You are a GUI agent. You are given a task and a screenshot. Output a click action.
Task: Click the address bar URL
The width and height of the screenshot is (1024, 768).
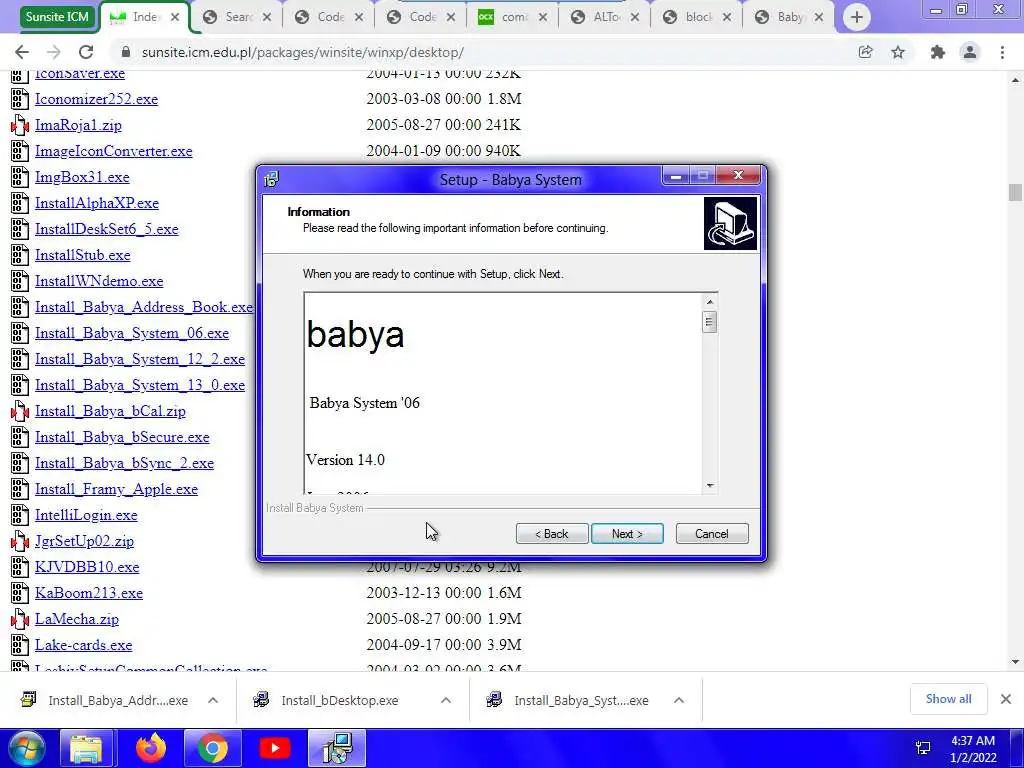(x=302, y=52)
